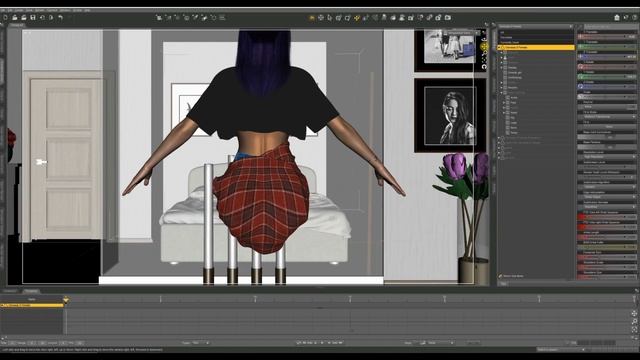The height and width of the screenshot is (360, 640).
Task: Click the X Rotate row's red circular icon
Action: [x=580, y=66]
